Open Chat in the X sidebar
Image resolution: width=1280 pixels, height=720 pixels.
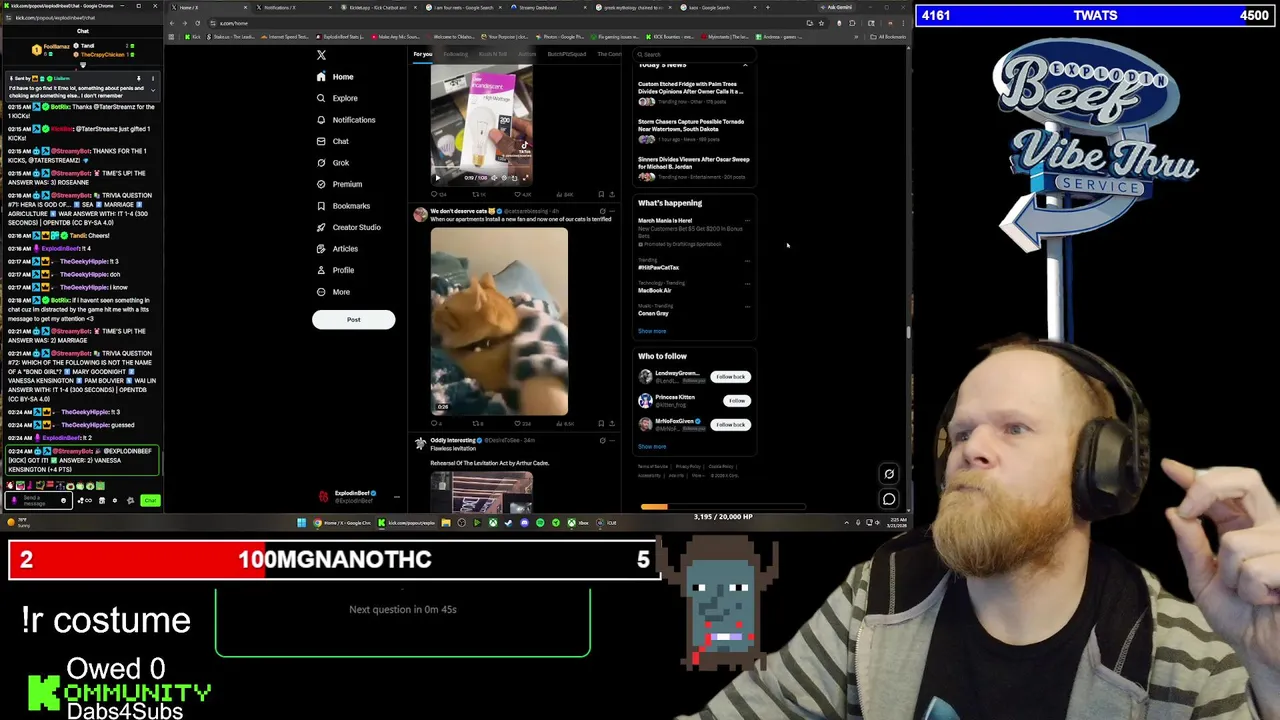(333, 141)
